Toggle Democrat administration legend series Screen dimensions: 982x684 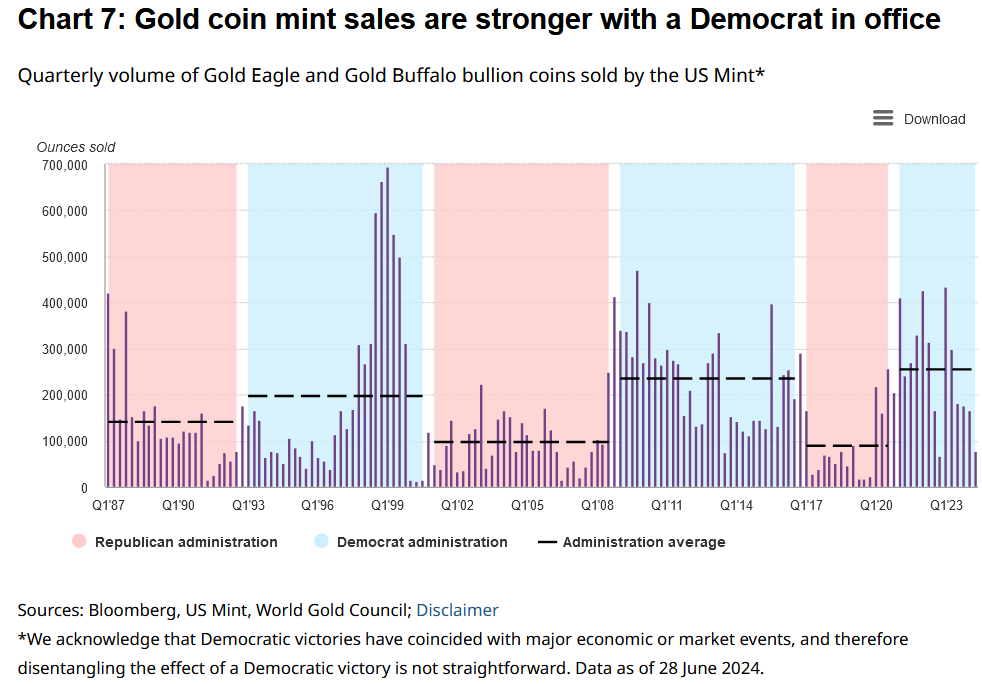click(x=421, y=542)
